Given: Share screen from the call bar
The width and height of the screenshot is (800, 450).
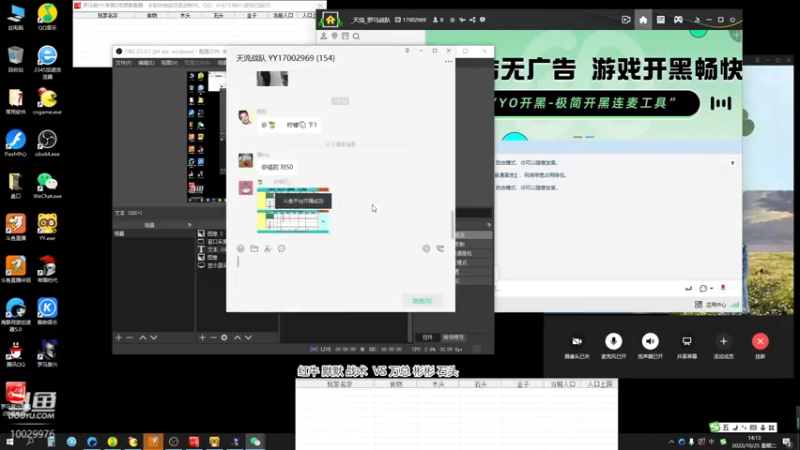Looking at the screenshot, I should click(x=687, y=341).
